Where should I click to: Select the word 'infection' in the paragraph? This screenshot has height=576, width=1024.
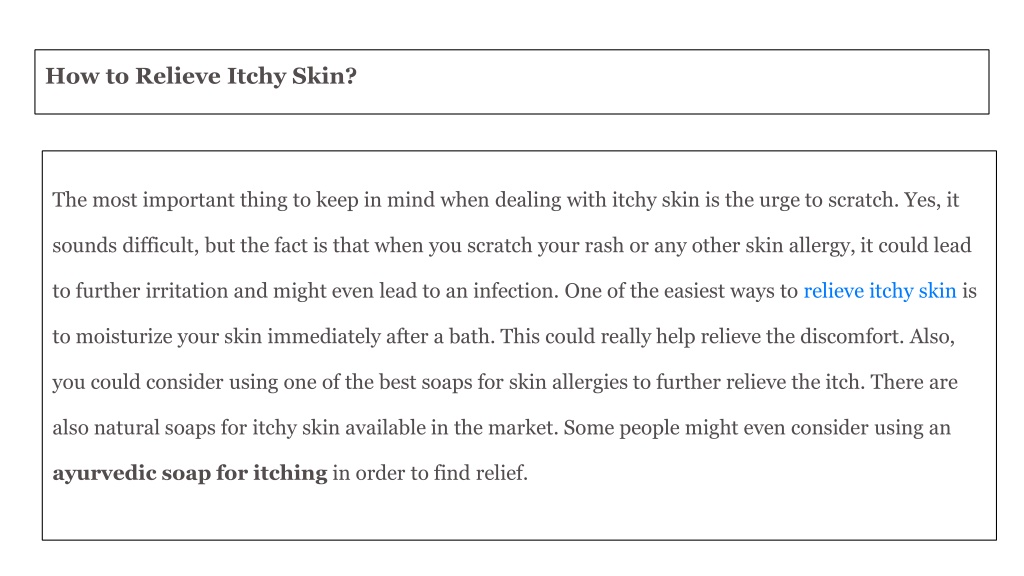[x=515, y=291]
